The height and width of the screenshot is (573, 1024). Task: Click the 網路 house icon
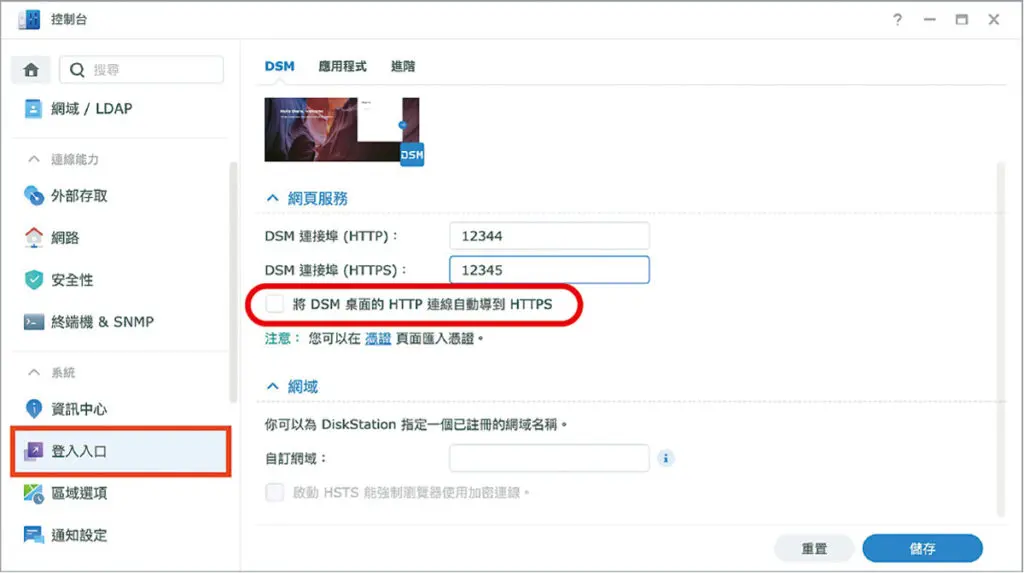click(33, 237)
